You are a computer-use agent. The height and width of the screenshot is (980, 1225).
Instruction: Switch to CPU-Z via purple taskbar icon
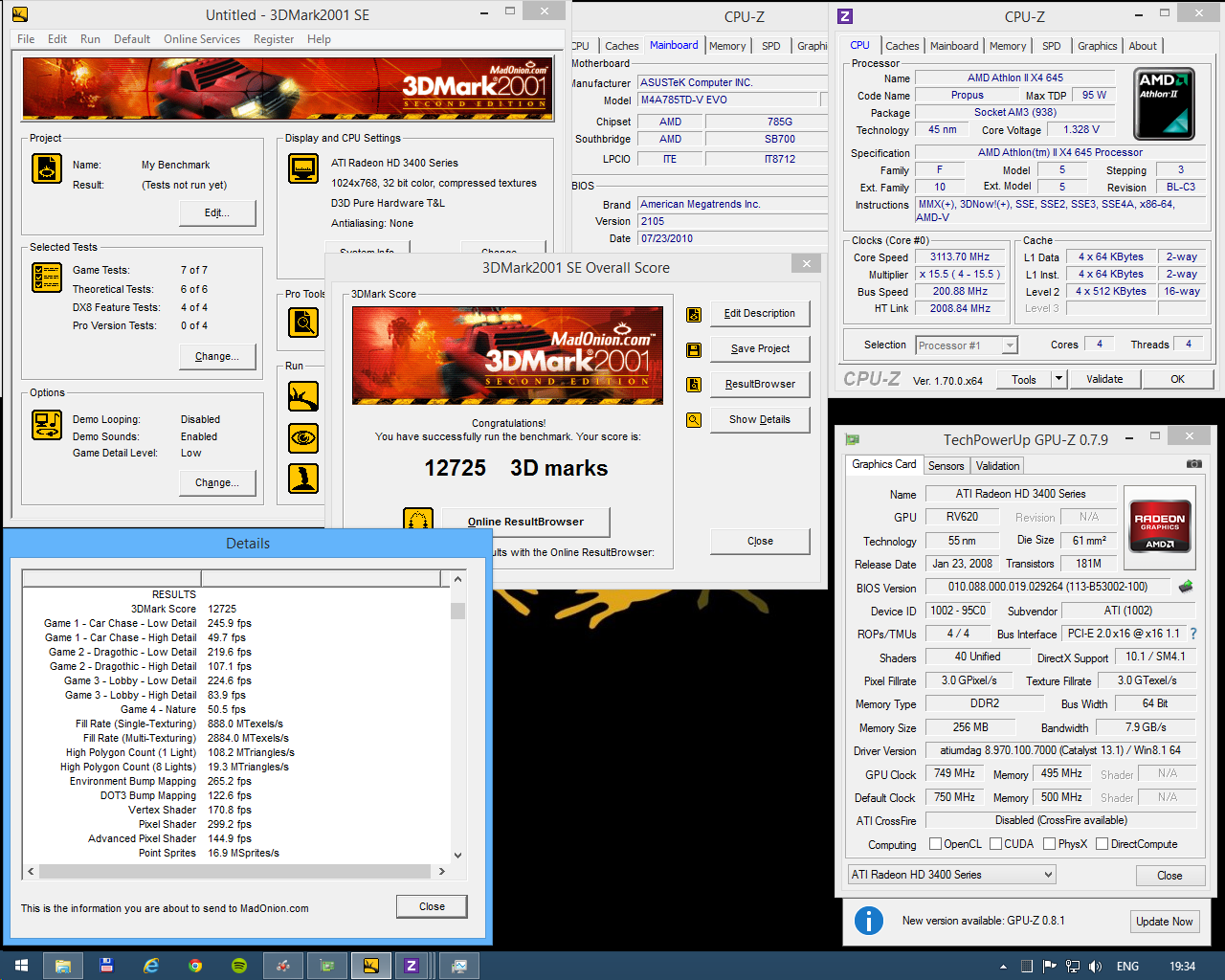tap(412, 966)
